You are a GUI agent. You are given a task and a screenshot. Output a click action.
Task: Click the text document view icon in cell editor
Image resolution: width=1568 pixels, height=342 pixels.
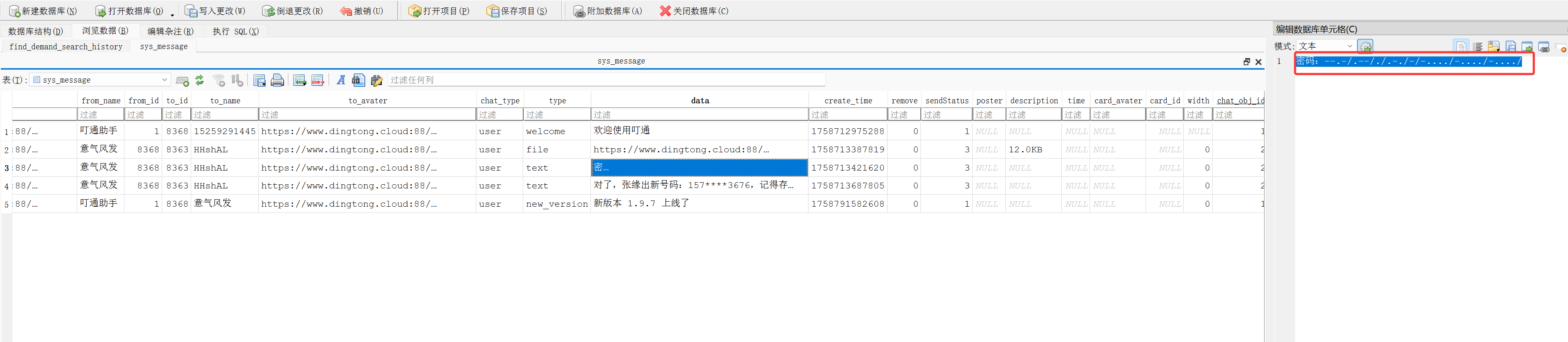click(x=1461, y=46)
